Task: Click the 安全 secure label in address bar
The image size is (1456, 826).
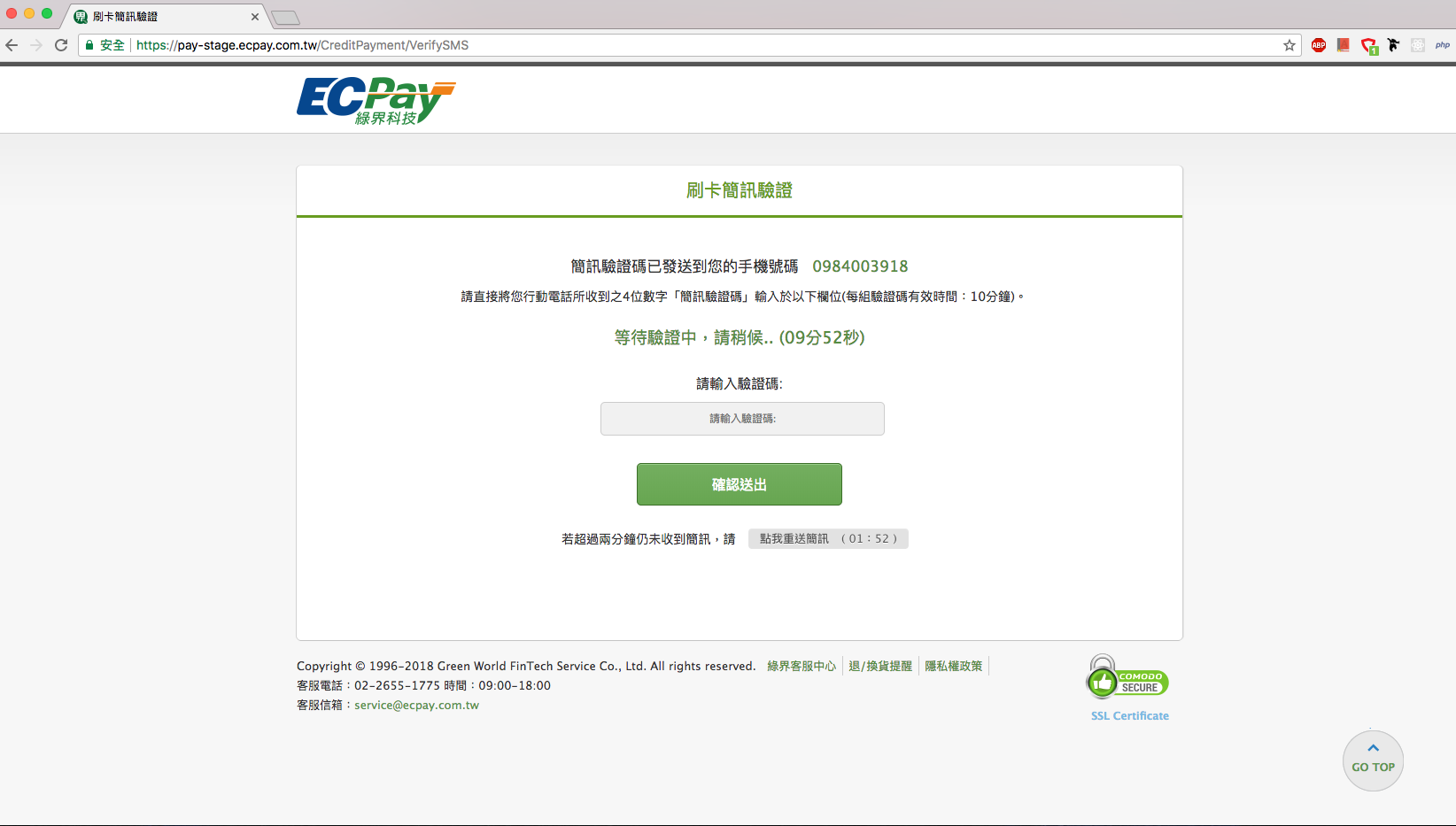Action: (112, 45)
